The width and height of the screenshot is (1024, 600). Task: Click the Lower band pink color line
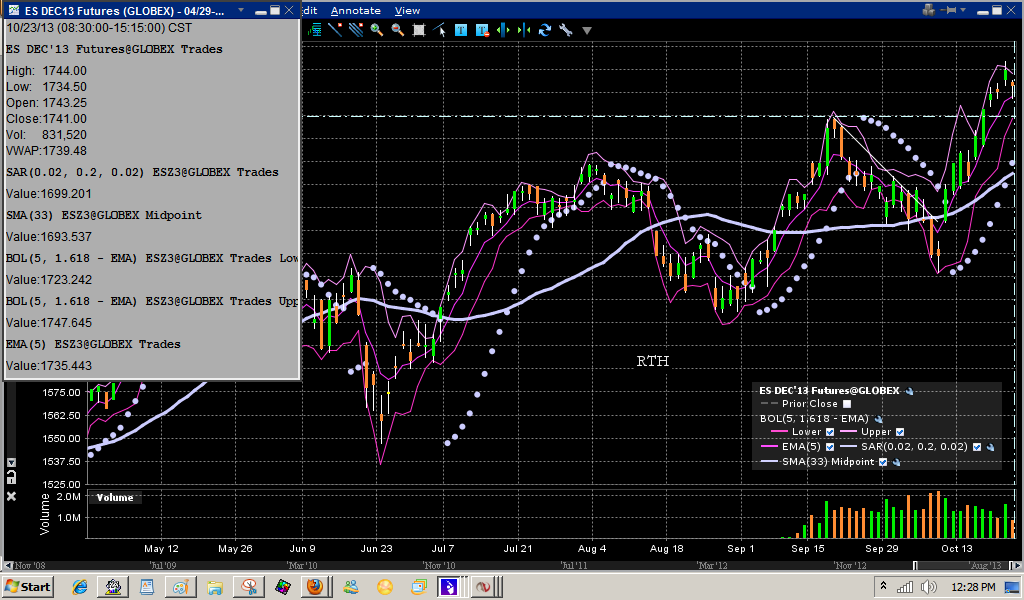[x=780, y=432]
